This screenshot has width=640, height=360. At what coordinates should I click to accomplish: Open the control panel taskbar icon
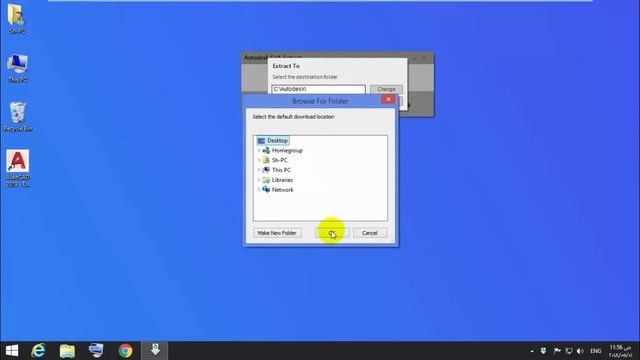click(96, 351)
